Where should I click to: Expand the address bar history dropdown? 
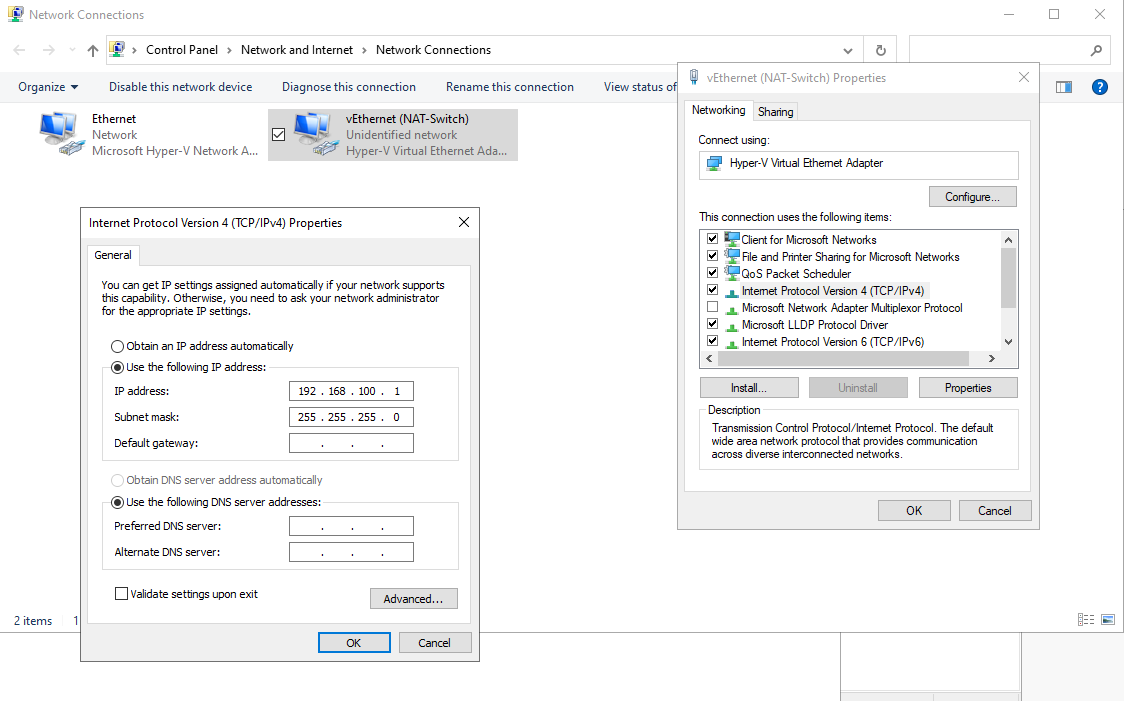(848, 50)
